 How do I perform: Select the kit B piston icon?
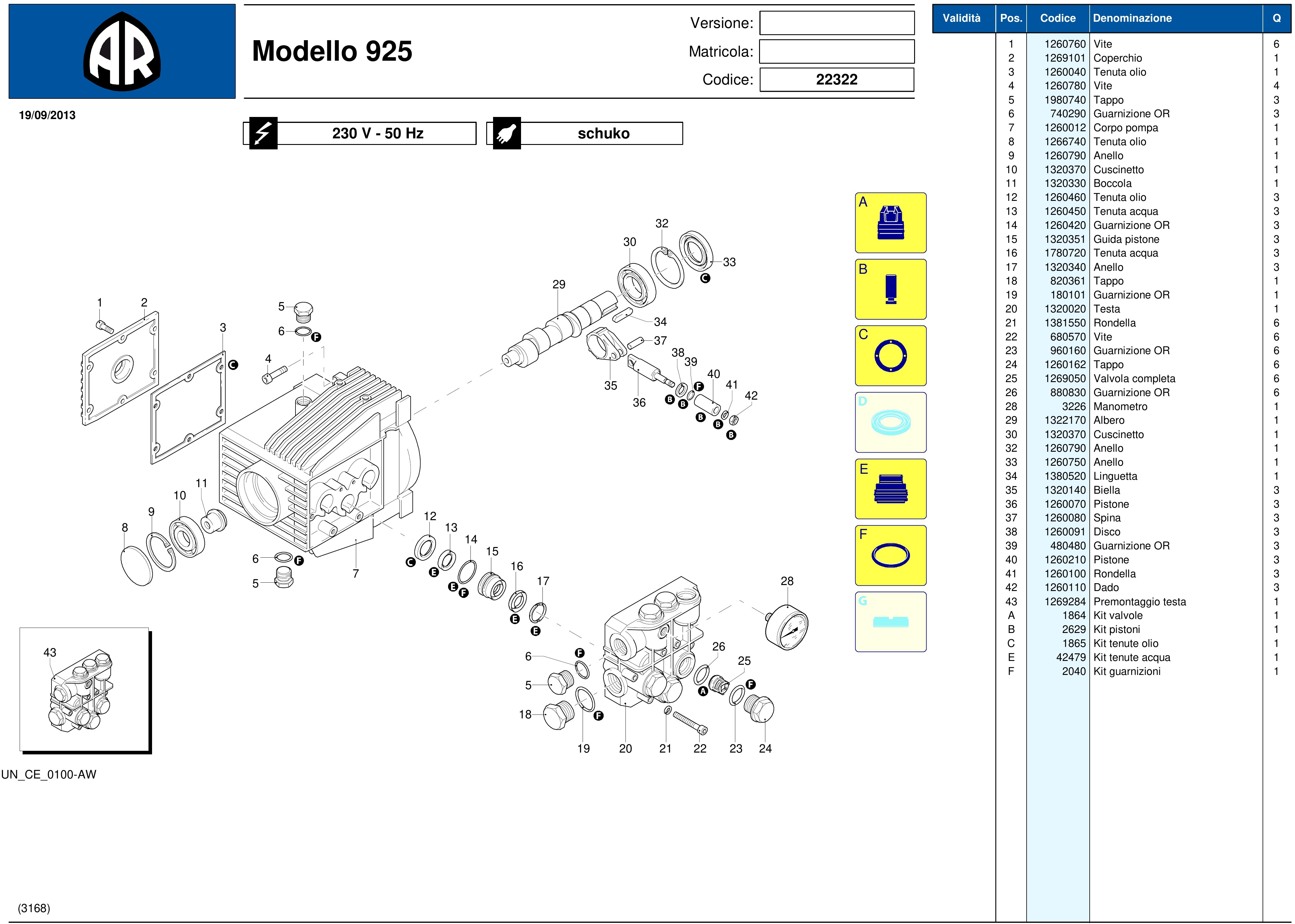890,289
